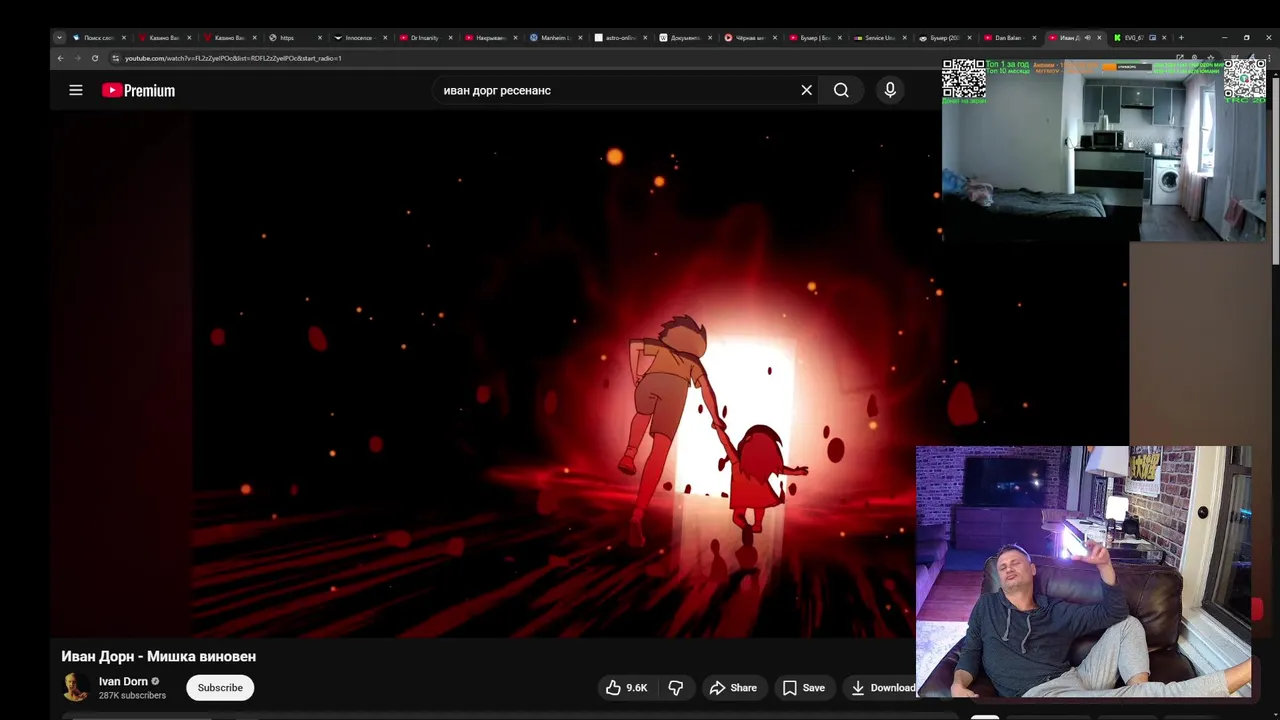Click the video title 'Иван Дорн - Мишка виновен'
The image size is (1280, 720).
point(159,657)
